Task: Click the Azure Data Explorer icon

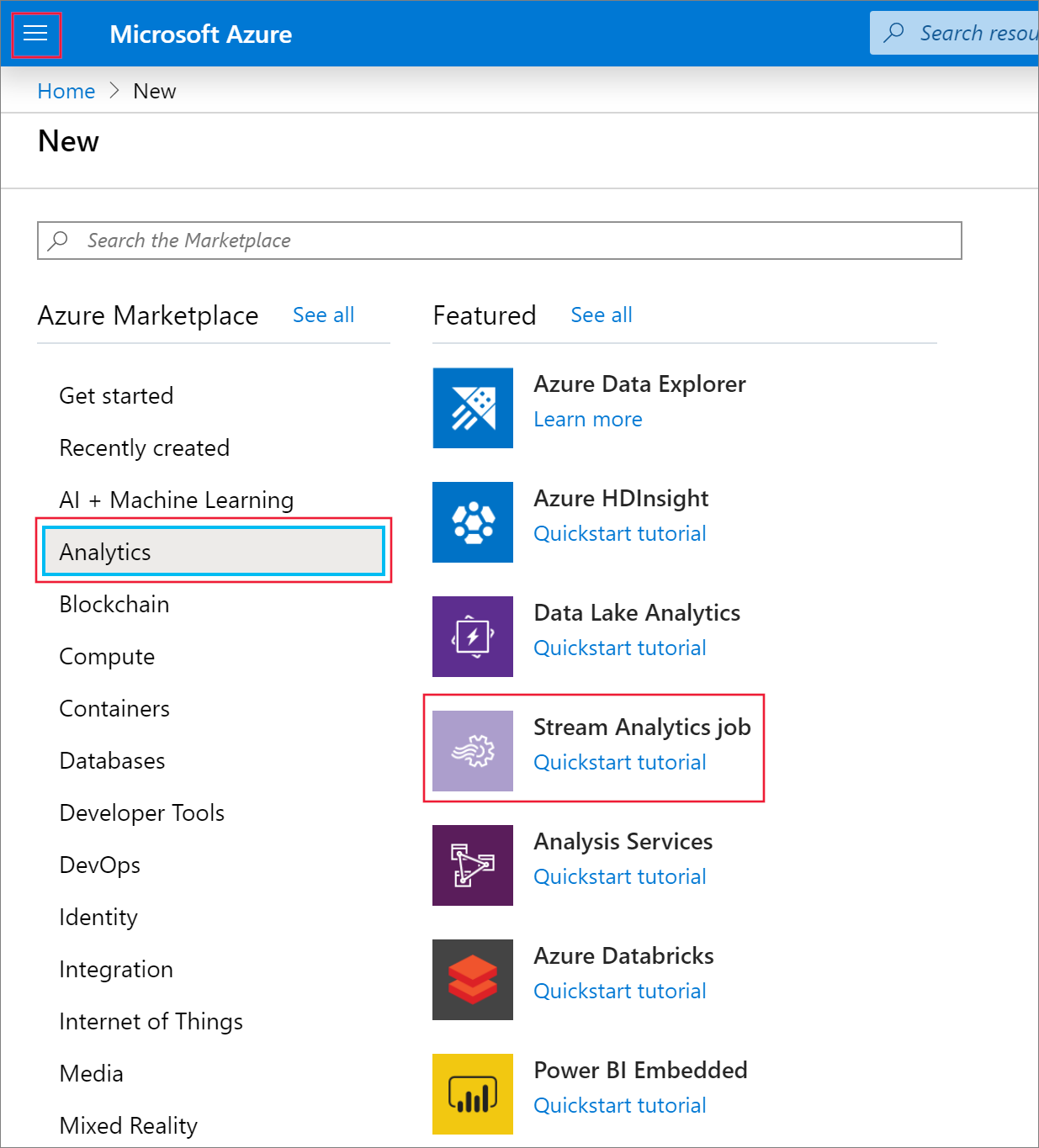Action: (473, 408)
